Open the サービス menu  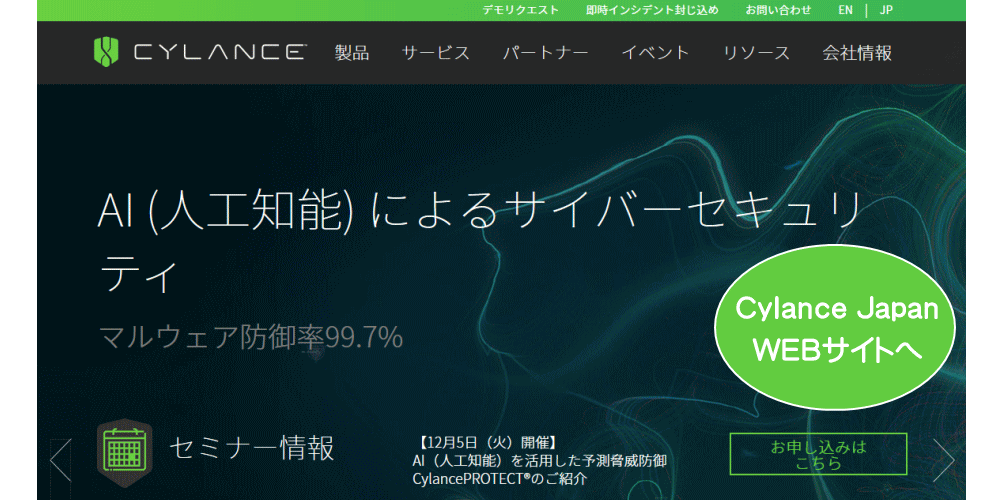pos(436,53)
